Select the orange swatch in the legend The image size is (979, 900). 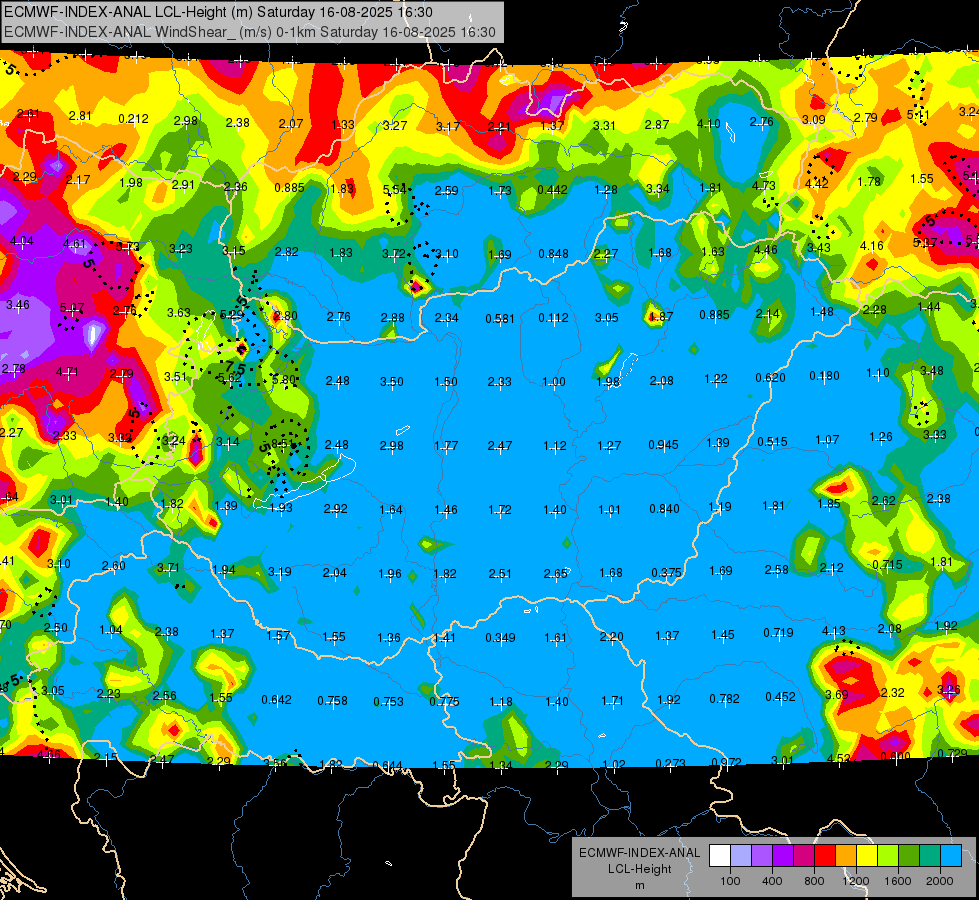[x=846, y=856]
